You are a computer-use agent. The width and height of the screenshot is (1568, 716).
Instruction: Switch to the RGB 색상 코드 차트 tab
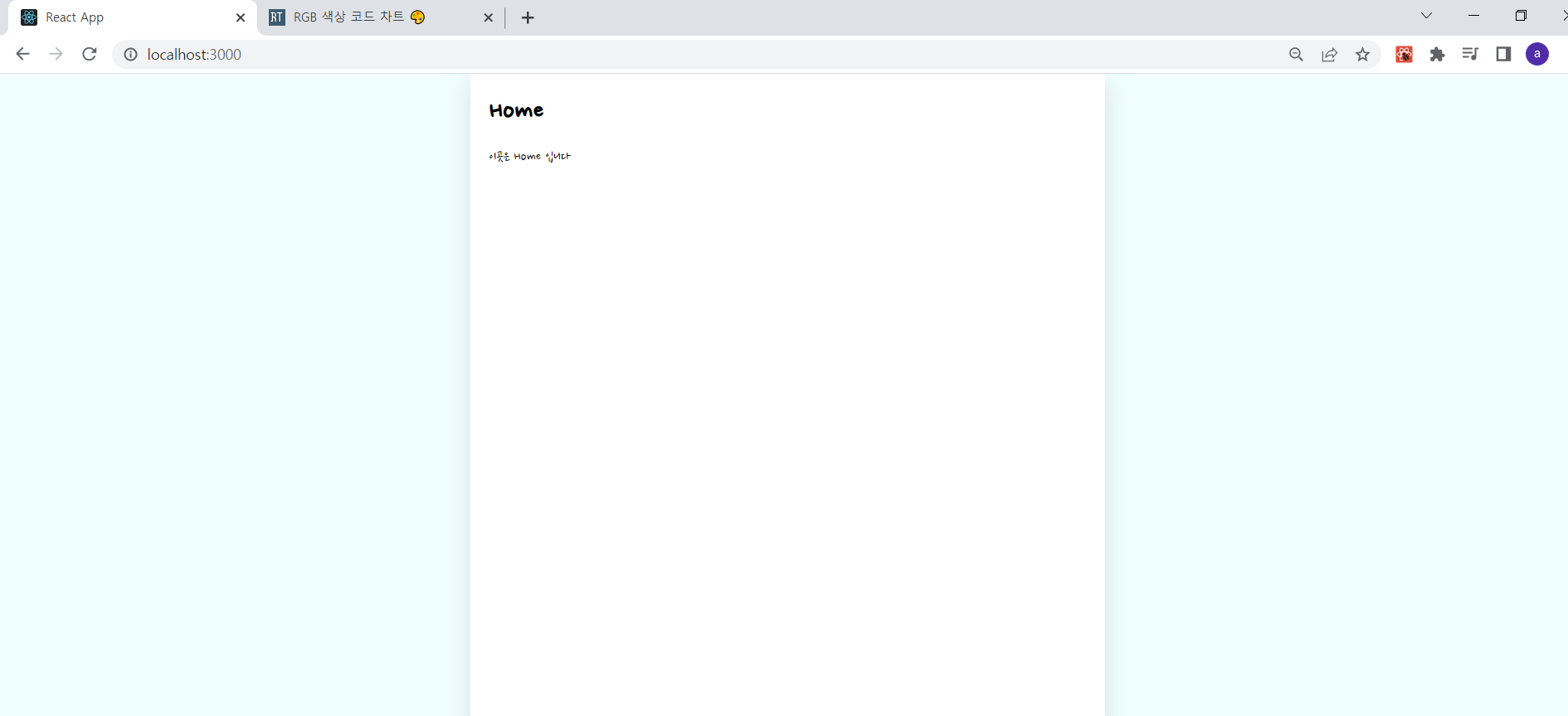380,17
